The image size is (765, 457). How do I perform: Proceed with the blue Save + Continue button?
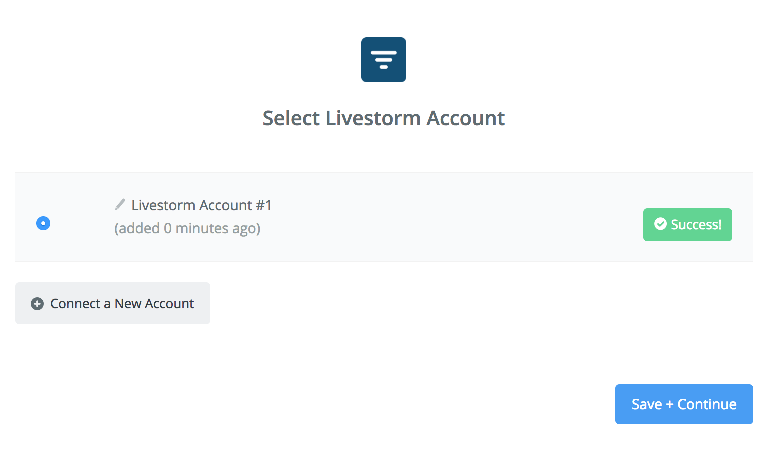pyautogui.click(x=684, y=404)
